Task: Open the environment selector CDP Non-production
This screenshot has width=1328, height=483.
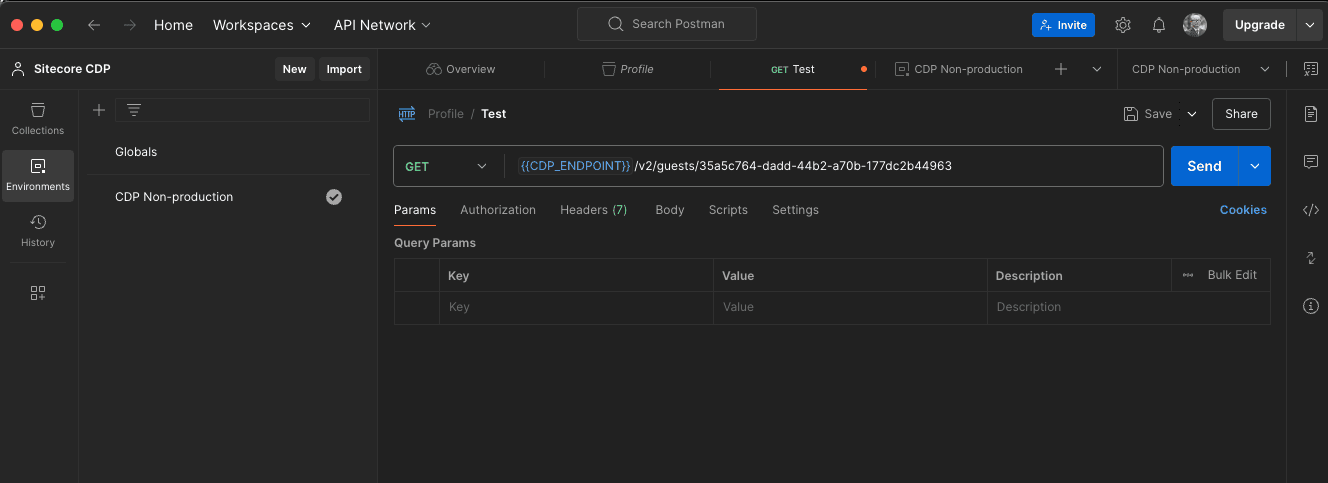Action: (1200, 69)
